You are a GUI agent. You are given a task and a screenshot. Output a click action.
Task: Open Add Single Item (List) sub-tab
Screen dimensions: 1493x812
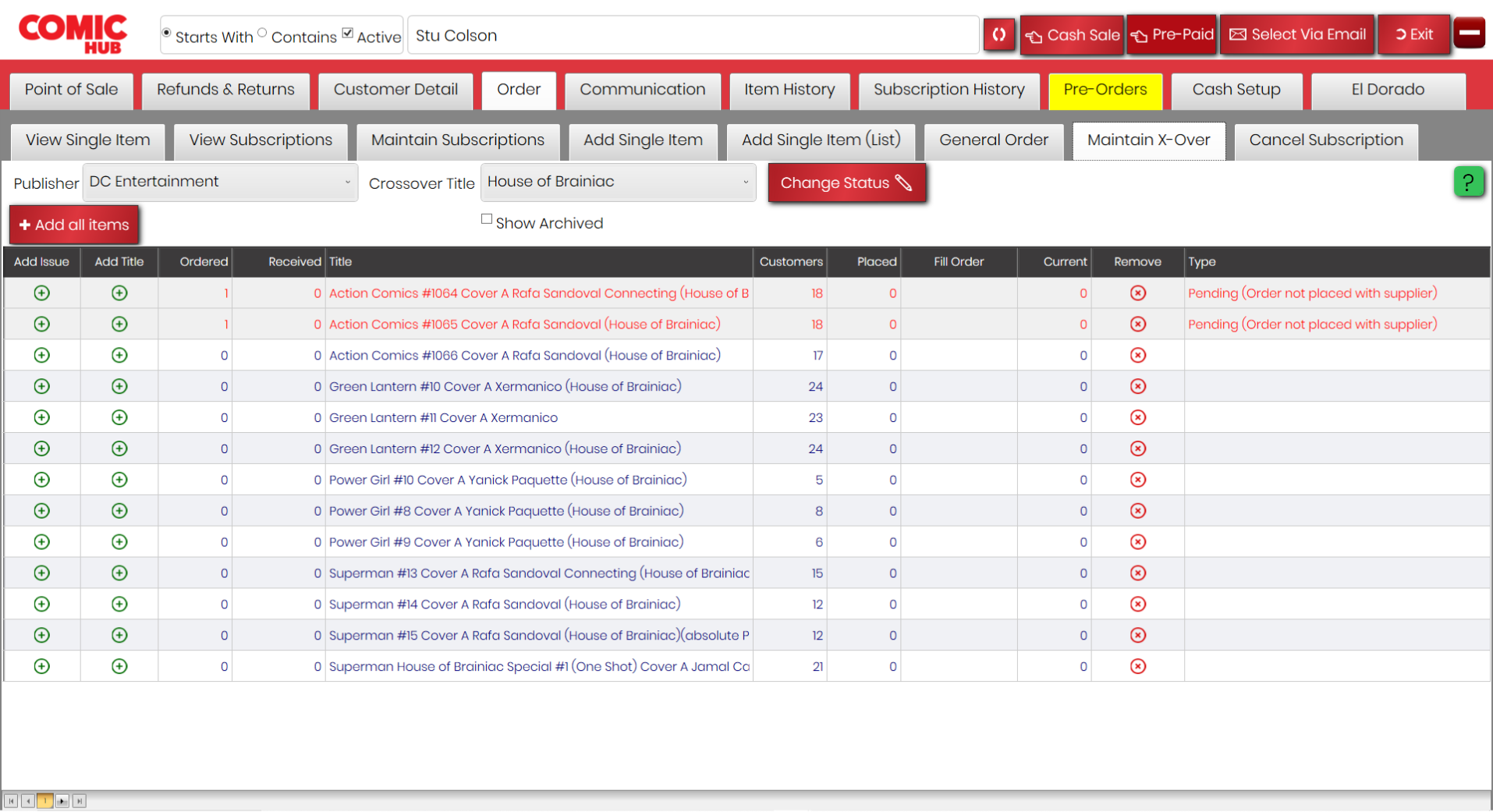tap(821, 141)
